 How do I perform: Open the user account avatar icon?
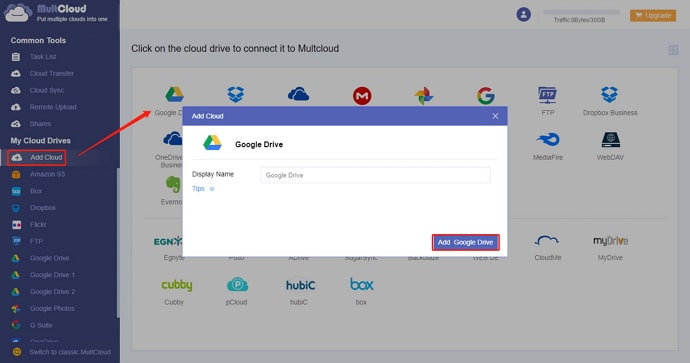point(523,15)
